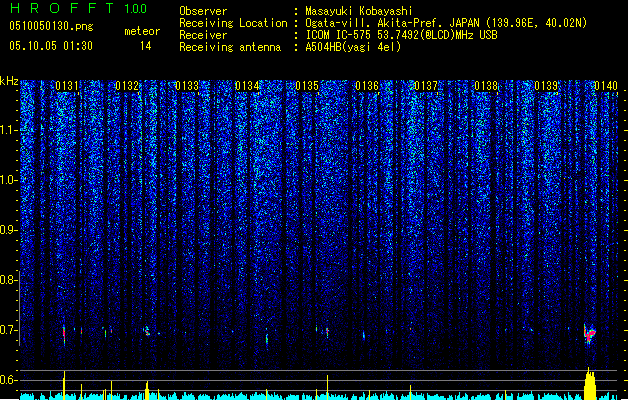The height and width of the screenshot is (400, 629).
Task: Click the Ogata-vill. Akita-Pref. JAPAN location text
Action: (446, 23)
